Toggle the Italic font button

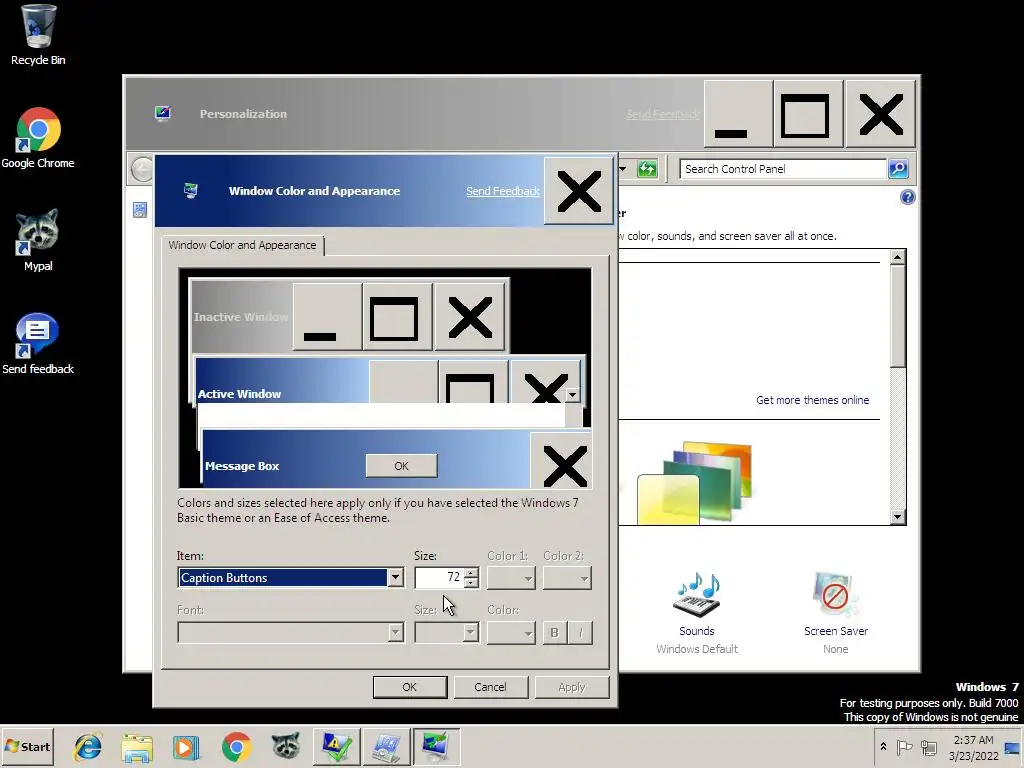pyautogui.click(x=581, y=632)
